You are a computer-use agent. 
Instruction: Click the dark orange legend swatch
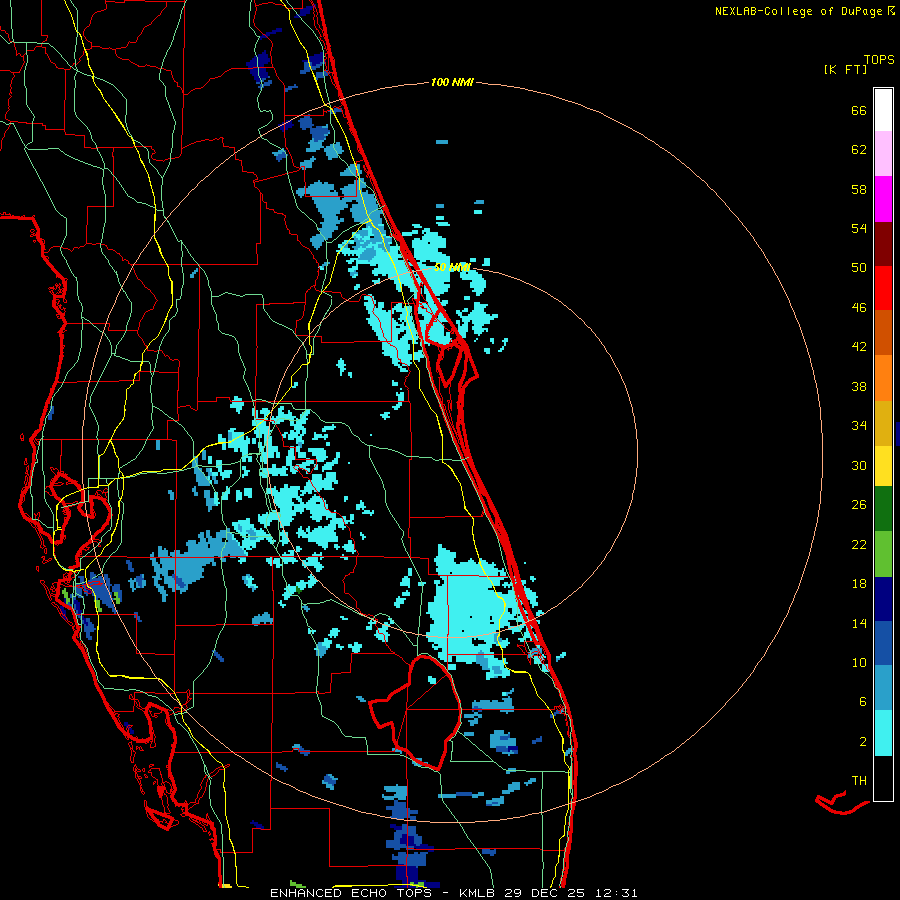coord(883,333)
